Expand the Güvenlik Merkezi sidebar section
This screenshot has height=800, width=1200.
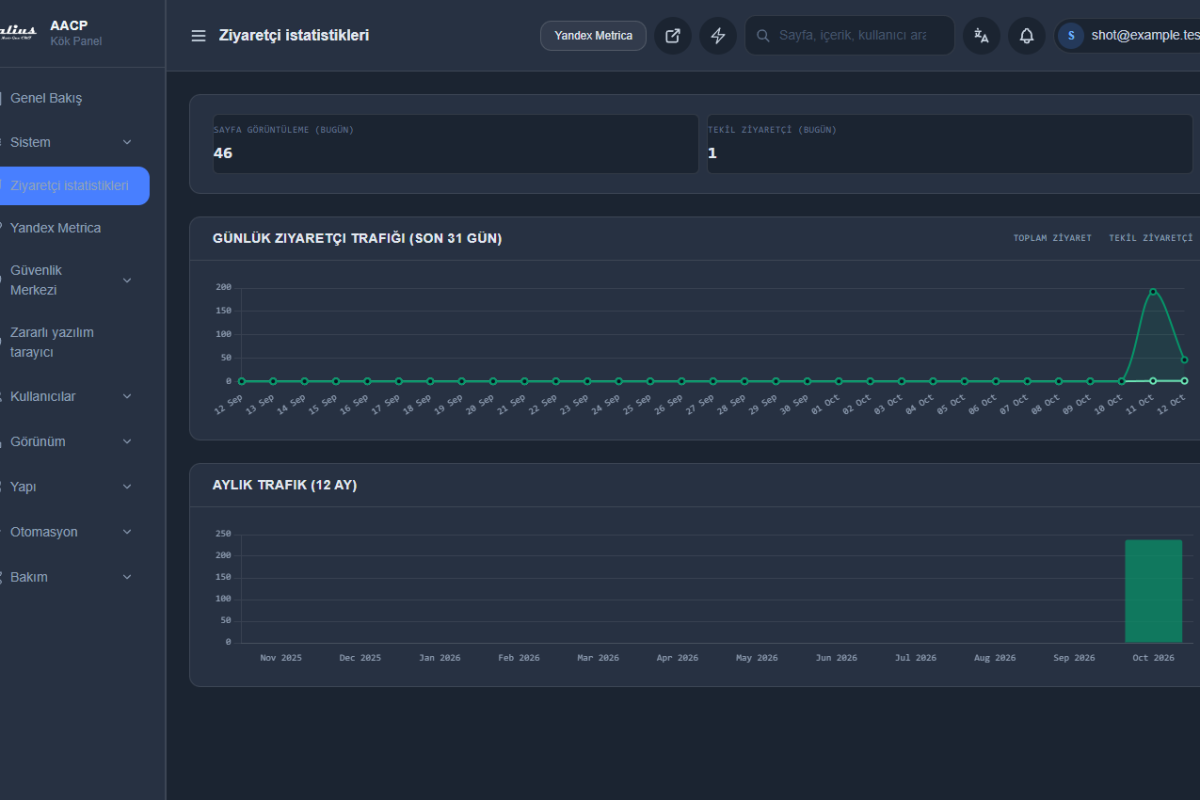pos(75,280)
